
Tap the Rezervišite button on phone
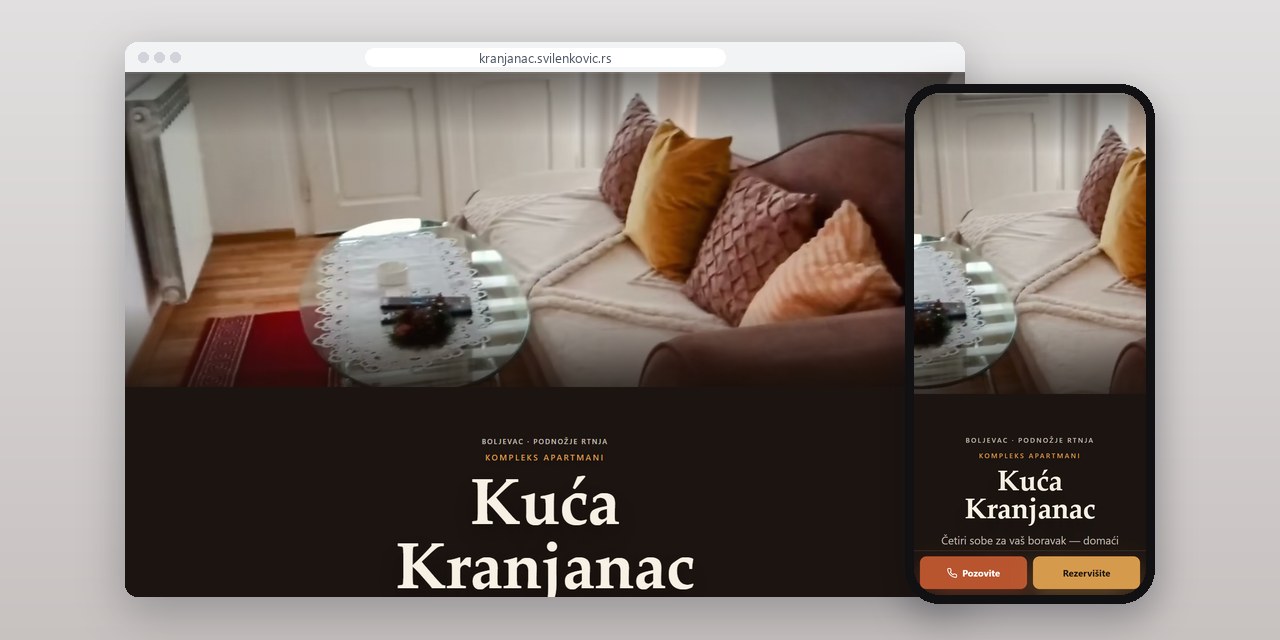click(x=1086, y=573)
